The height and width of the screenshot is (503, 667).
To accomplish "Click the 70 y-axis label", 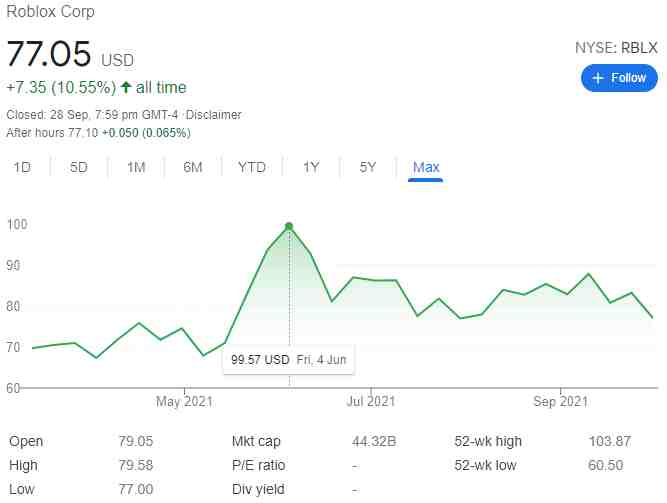I will (x=13, y=347).
